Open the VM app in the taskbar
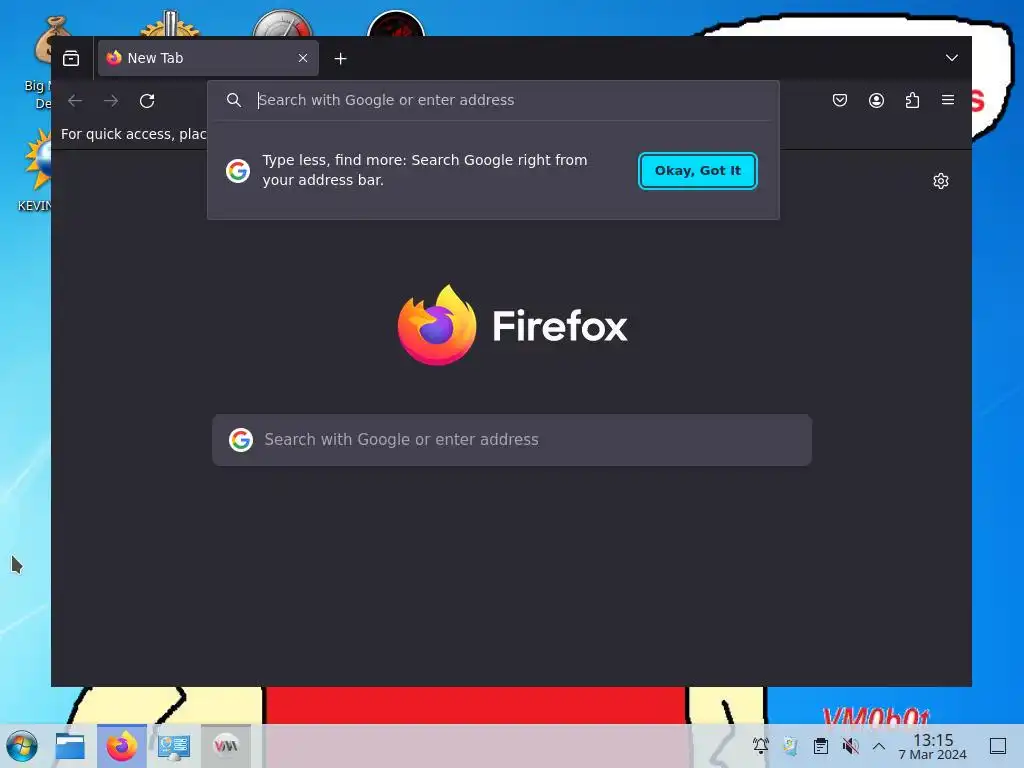This screenshot has height=768, width=1024. [x=226, y=746]
